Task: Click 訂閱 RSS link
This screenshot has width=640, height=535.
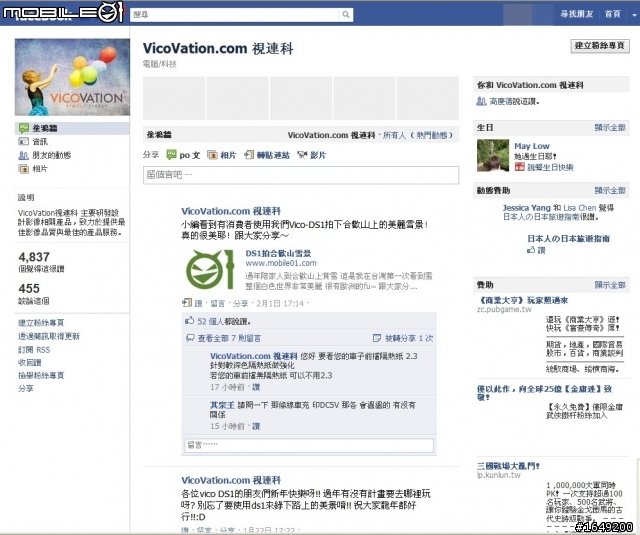Action: [34, 350]
